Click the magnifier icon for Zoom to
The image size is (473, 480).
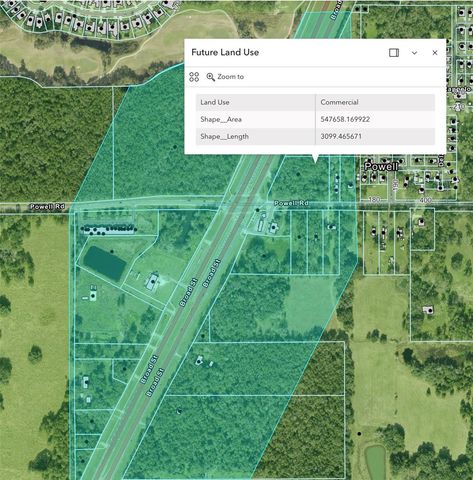coord(210,77)
